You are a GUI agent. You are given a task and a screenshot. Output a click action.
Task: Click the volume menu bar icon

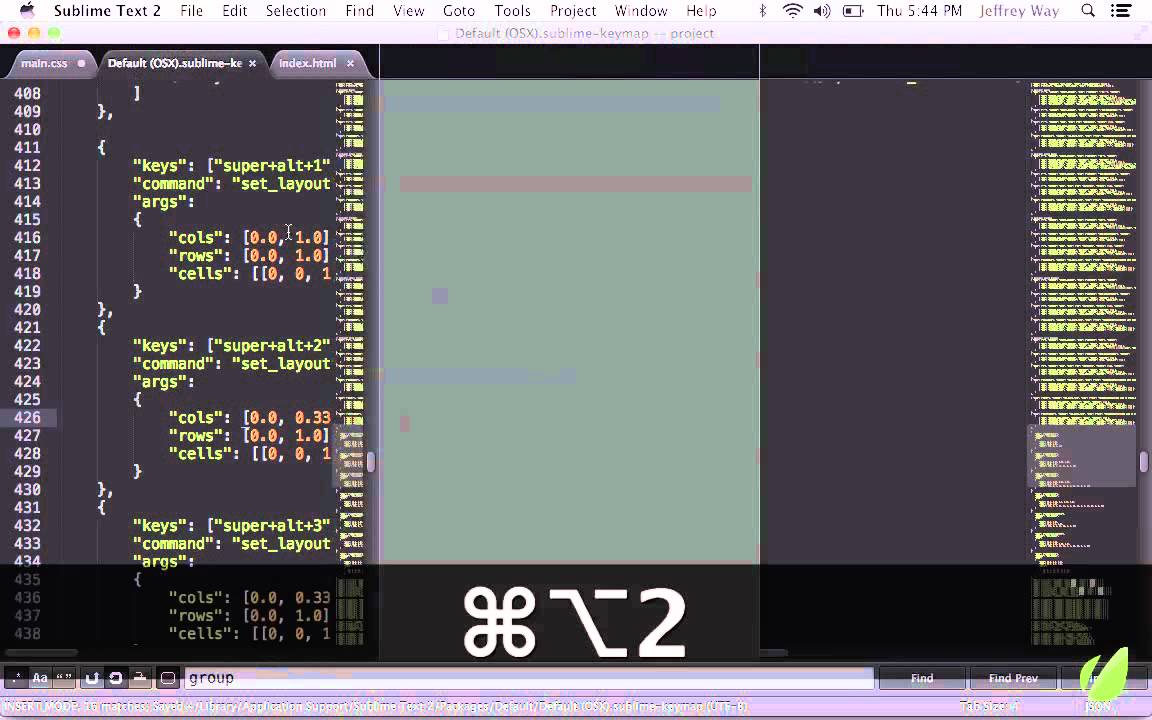[x=822, y=10]
